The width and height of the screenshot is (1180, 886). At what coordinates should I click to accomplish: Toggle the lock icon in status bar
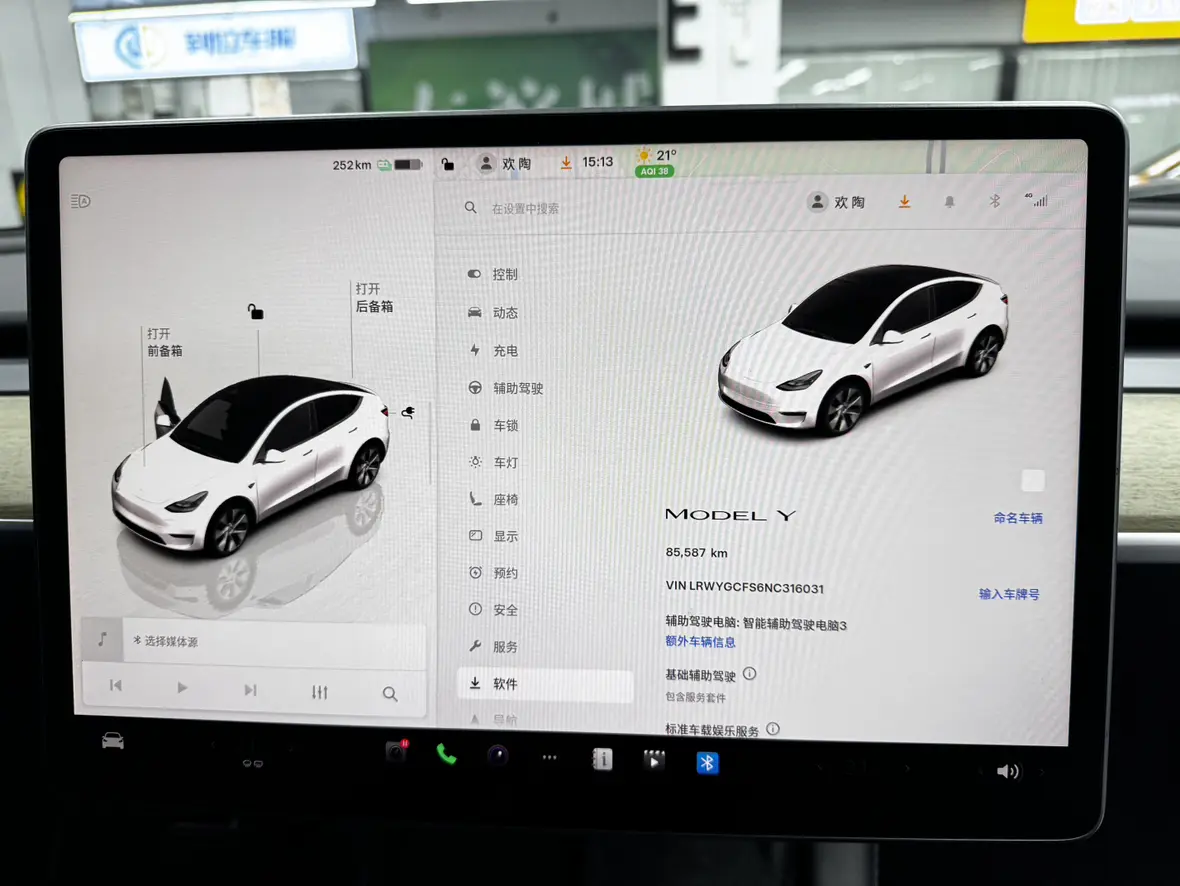(x=448, y=164)
